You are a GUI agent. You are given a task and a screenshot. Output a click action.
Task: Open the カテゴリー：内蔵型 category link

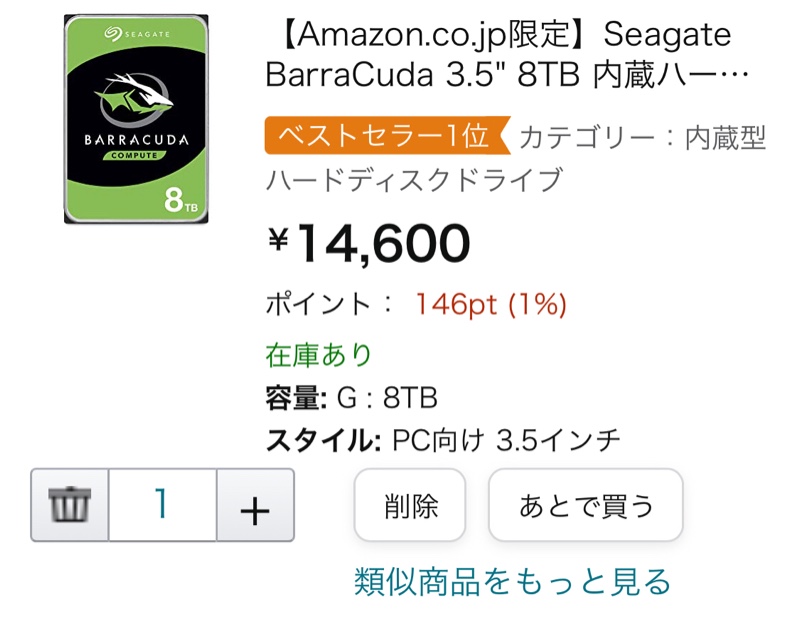coord(642,137)
